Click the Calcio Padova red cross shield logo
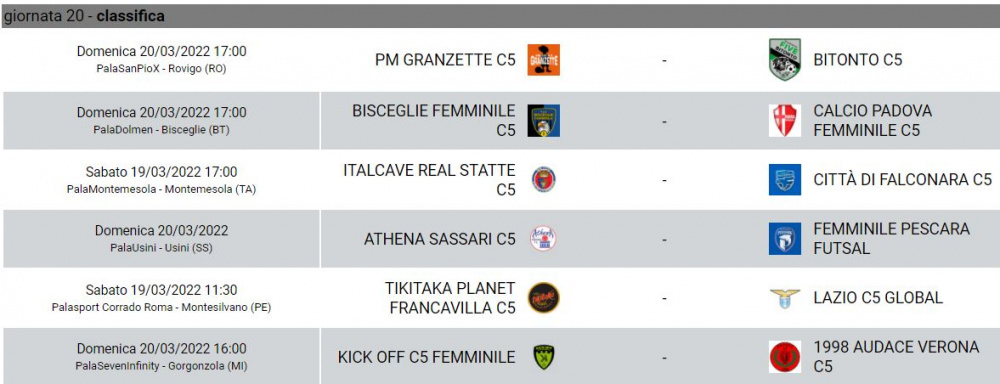The height and width of the screenshot is (384, 1000). (x=784, y=121)
